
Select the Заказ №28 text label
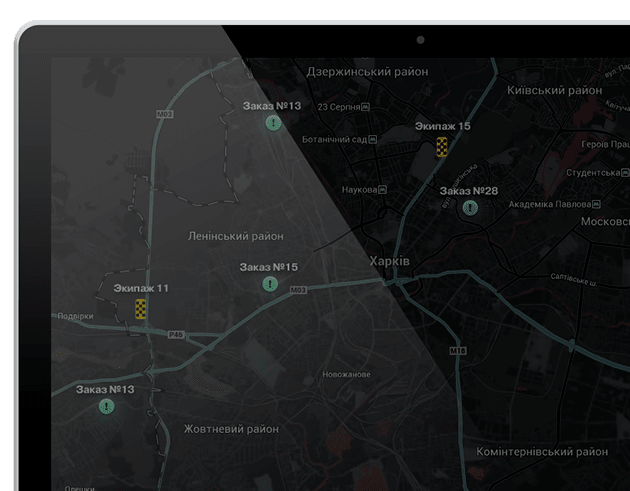coord(469,190)
